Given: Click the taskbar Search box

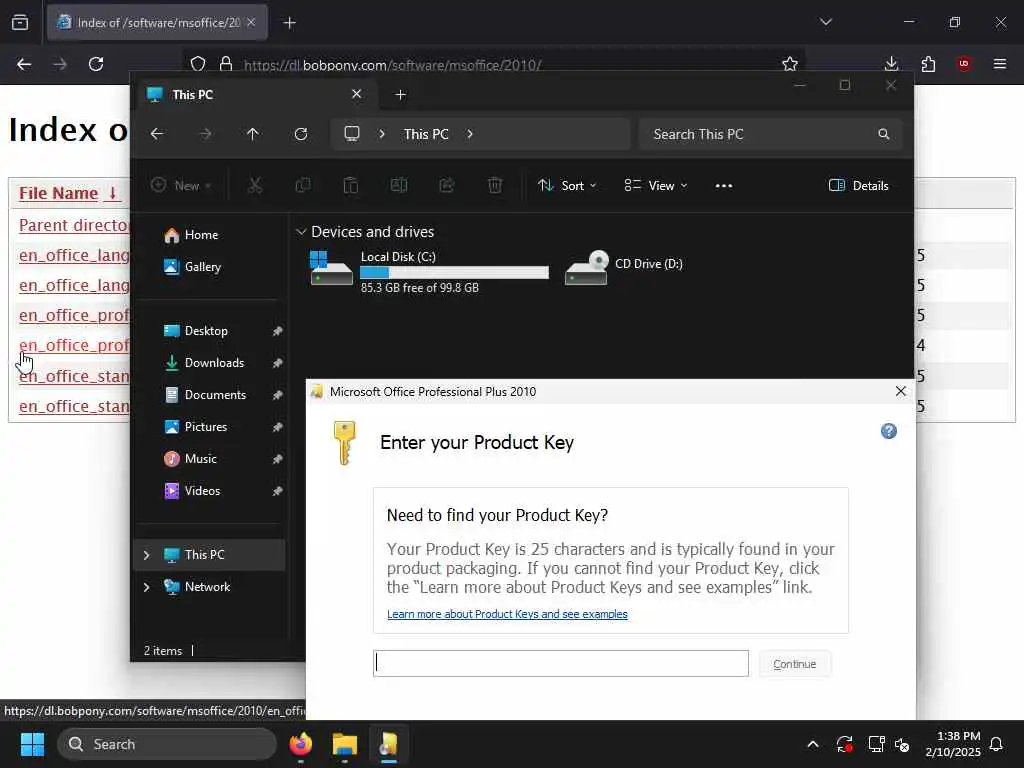Looking at the screenshot, I should coord(167,744).
